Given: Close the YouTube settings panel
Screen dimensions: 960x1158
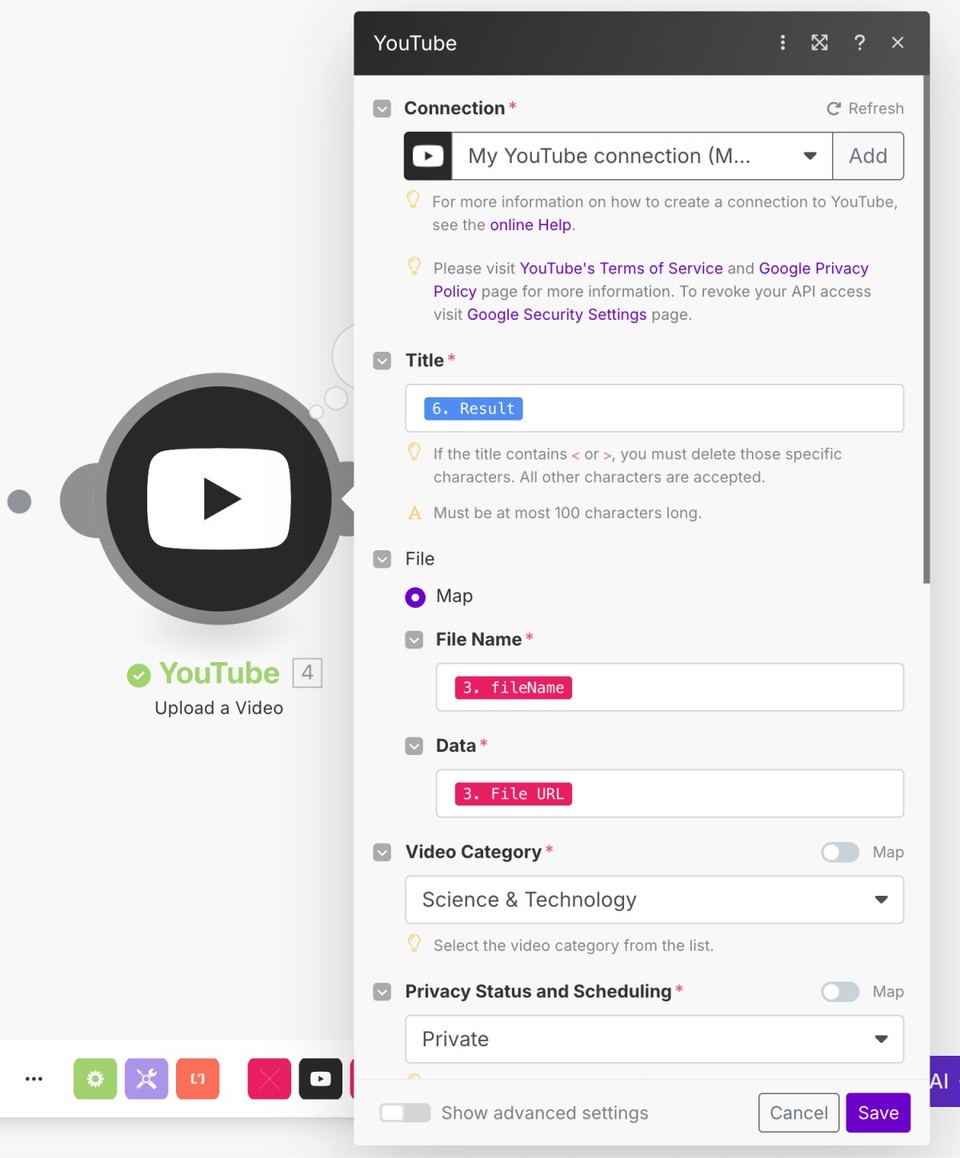Looking at the screenshot, I should click(x=898, y=43).
